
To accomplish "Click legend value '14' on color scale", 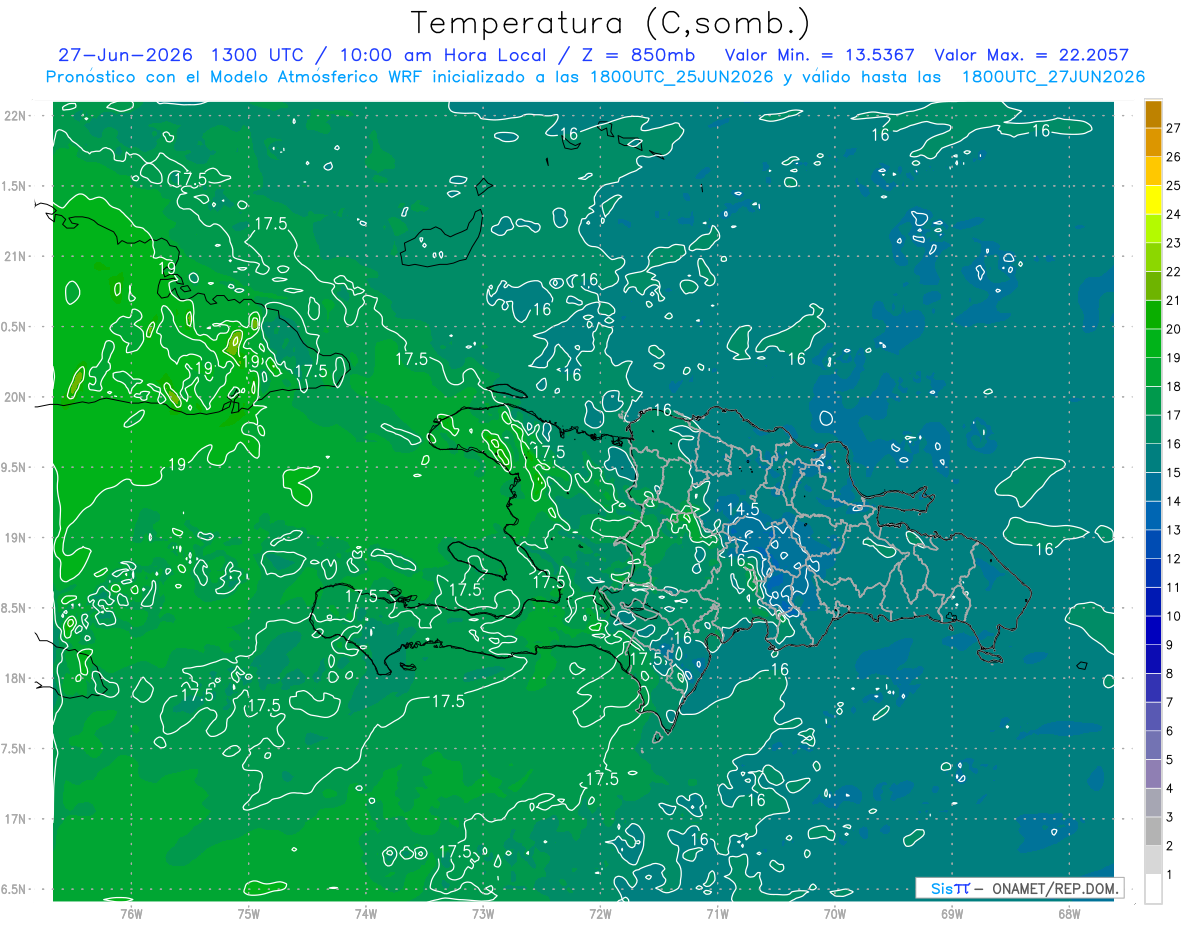I will [x=1174, y=501].
